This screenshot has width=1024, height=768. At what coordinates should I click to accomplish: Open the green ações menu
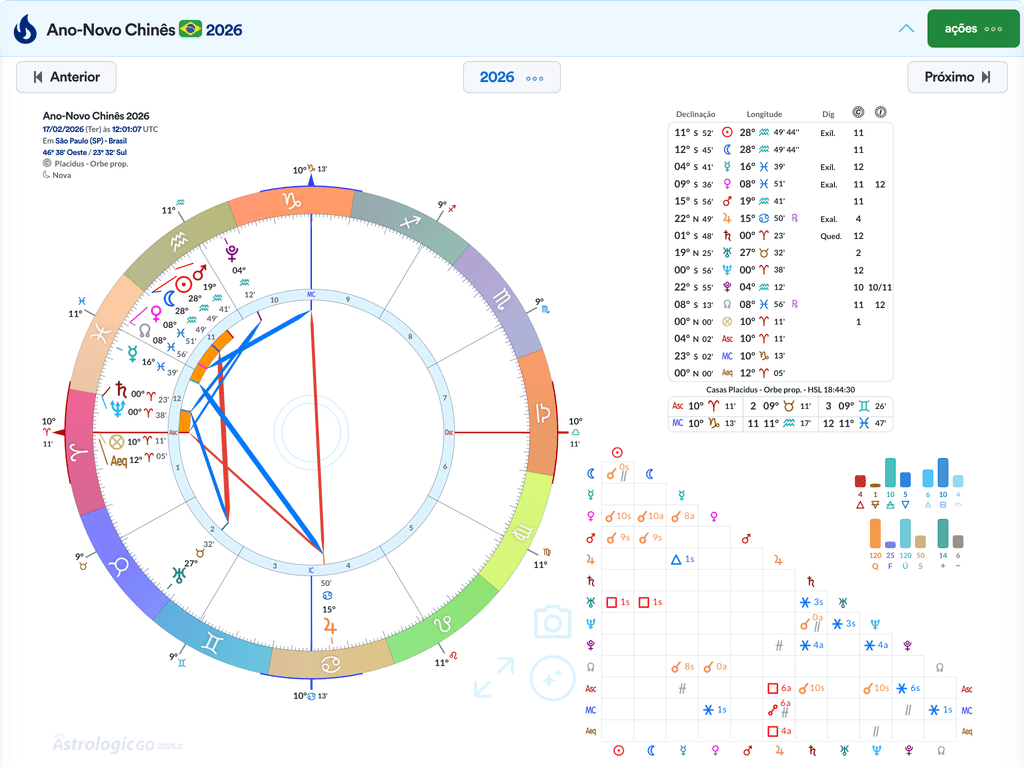pos(973,29)
